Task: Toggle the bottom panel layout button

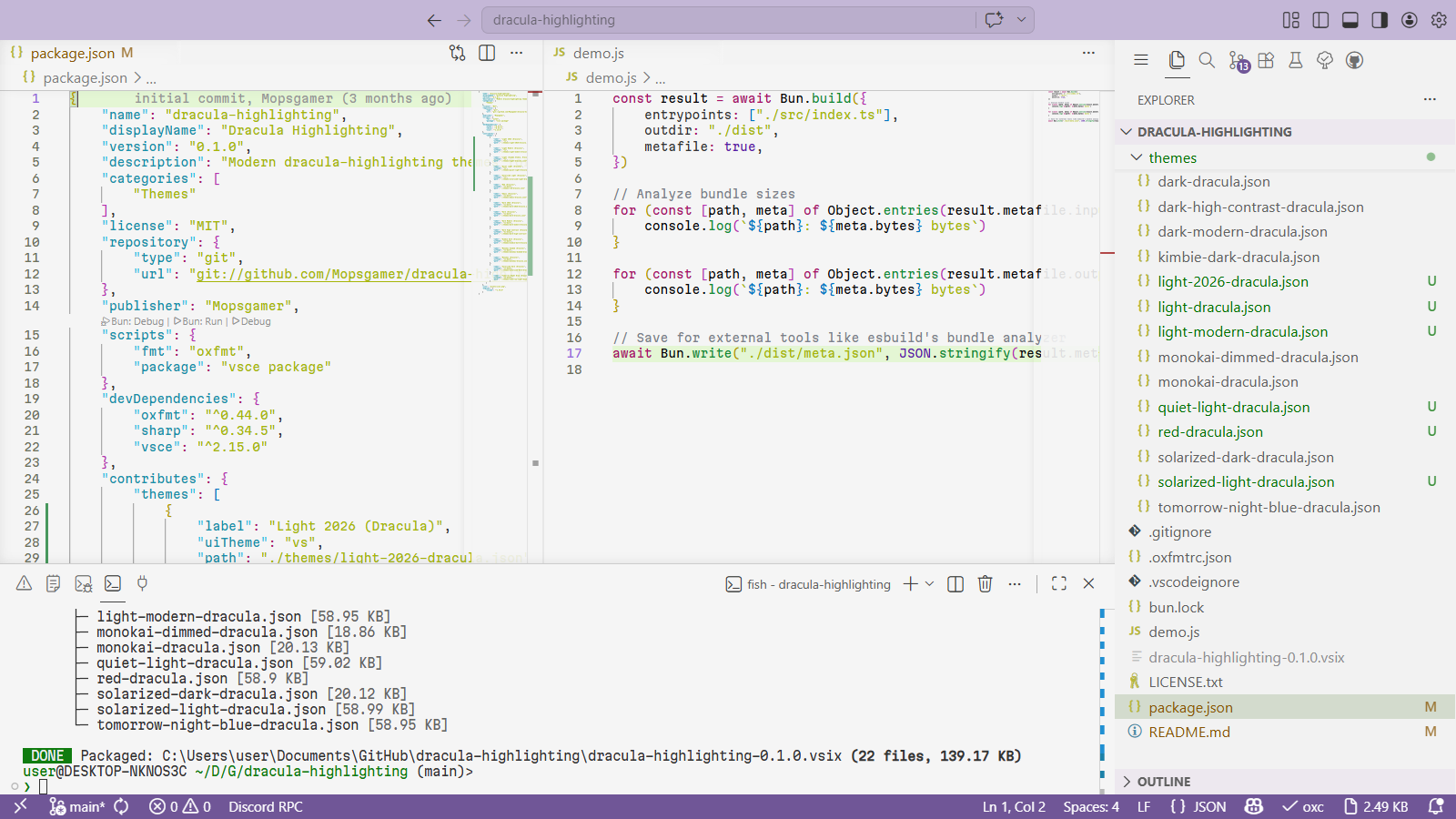Action: click(1350, 20)
